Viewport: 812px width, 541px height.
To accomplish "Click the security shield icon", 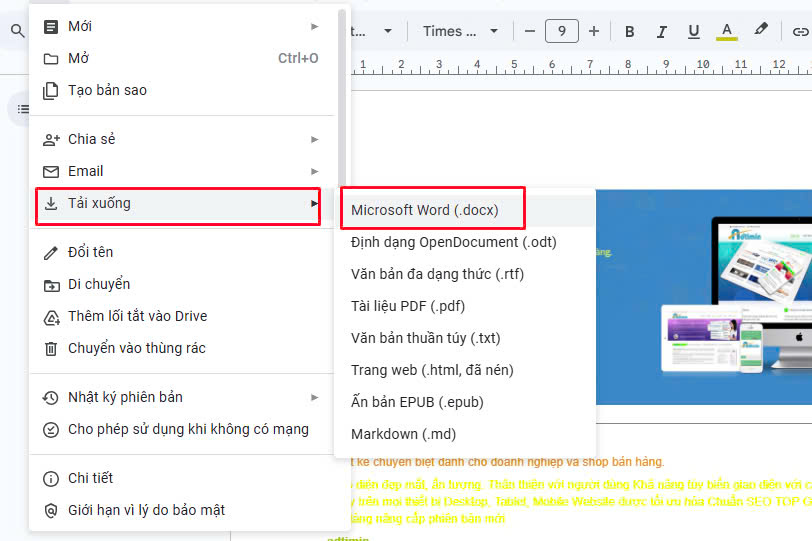I will coord(51,511).
